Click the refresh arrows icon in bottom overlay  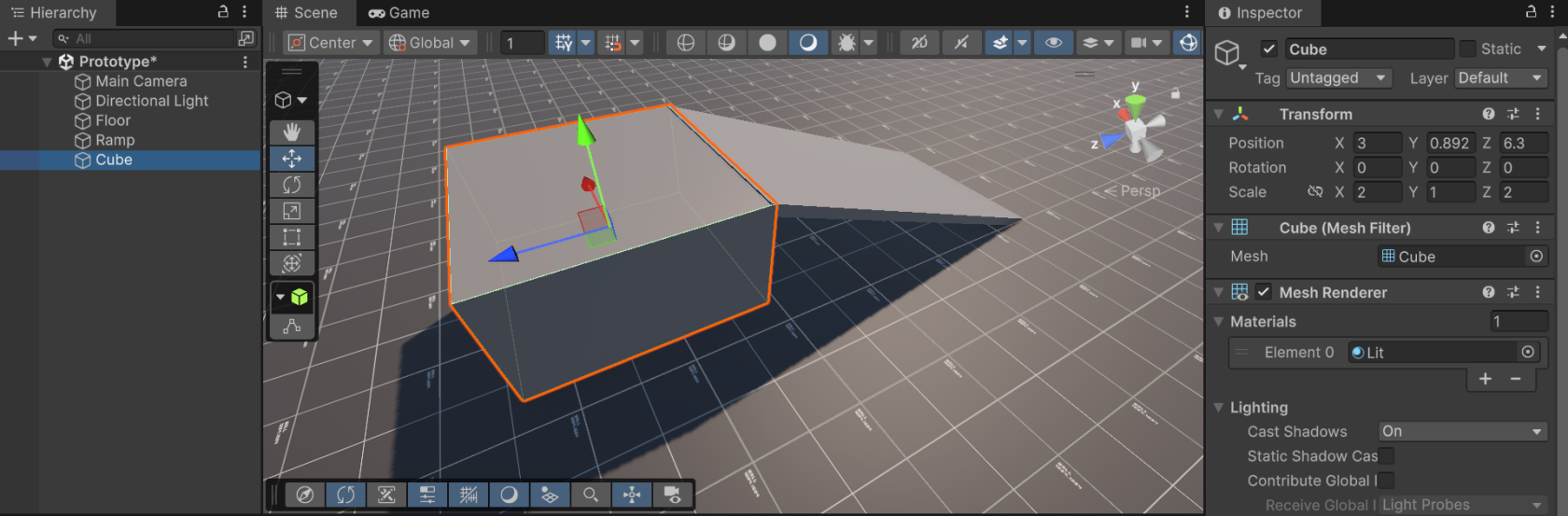pos(345,495)
